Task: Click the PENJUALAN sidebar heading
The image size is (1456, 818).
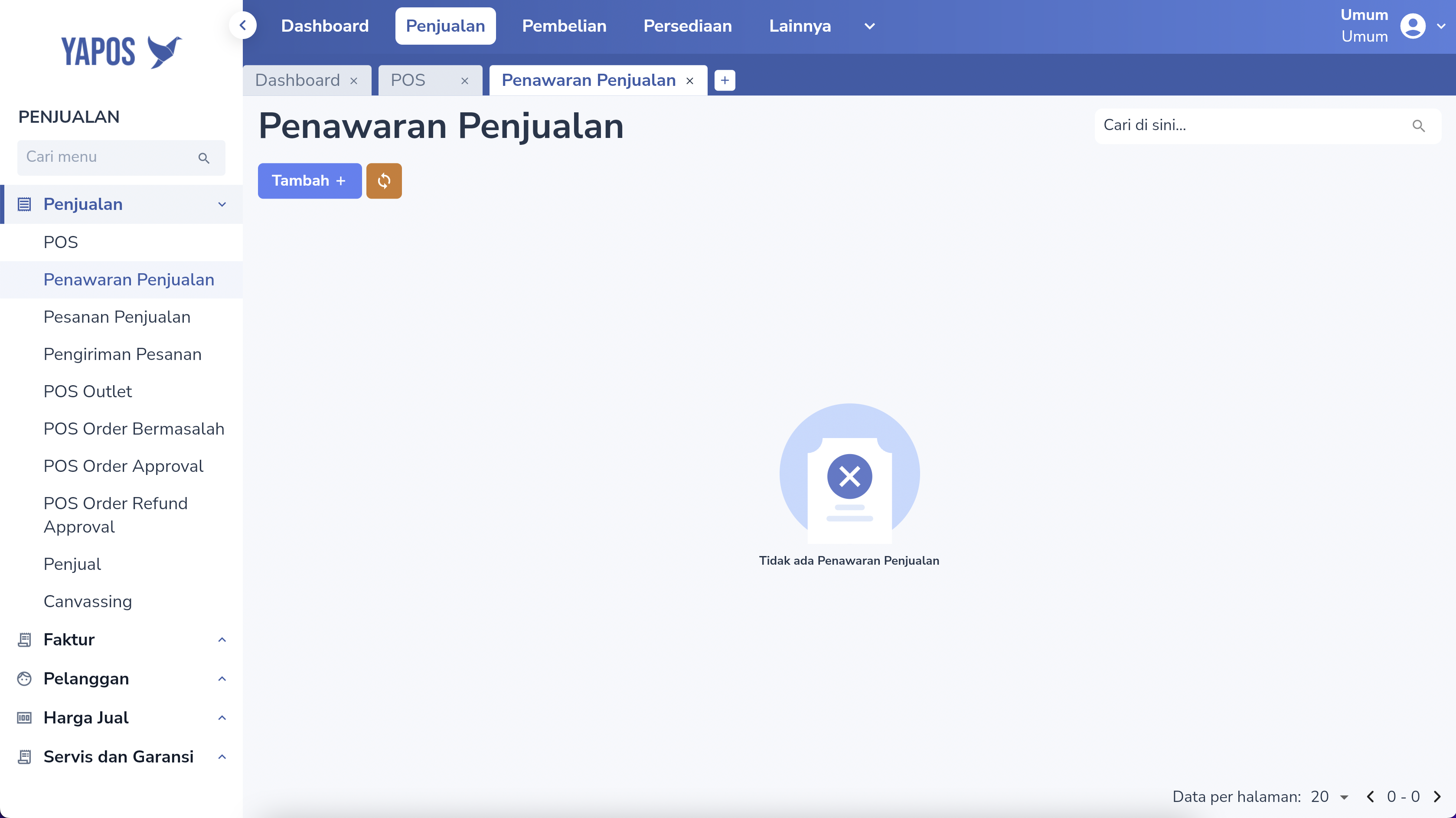Action: (69, 116)
